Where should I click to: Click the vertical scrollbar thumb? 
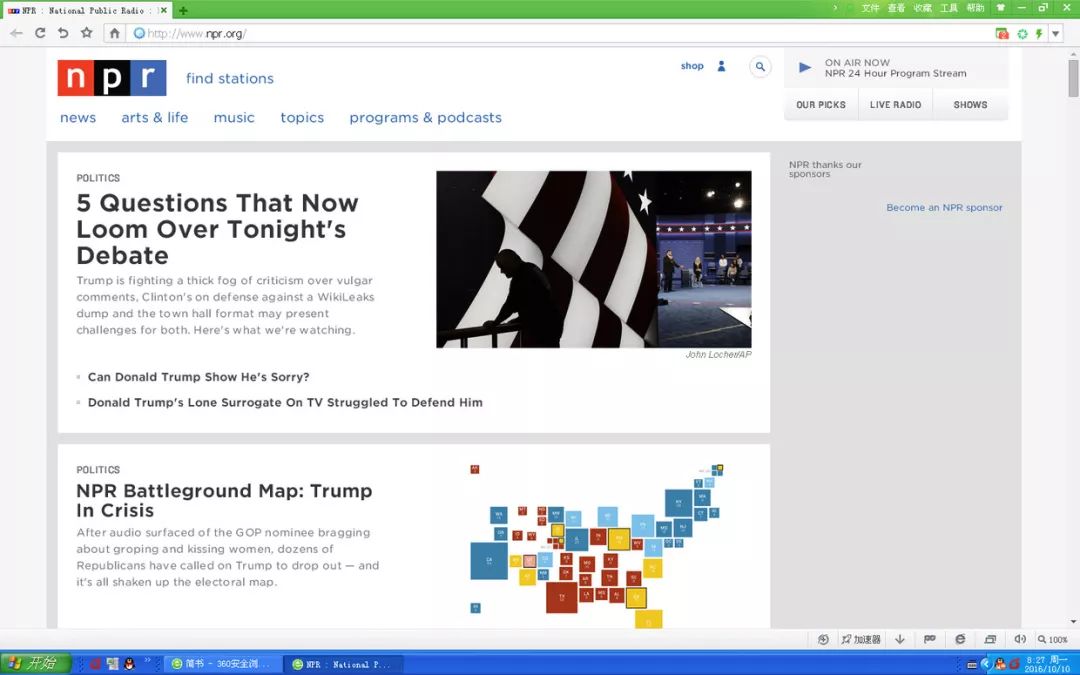1073,78
